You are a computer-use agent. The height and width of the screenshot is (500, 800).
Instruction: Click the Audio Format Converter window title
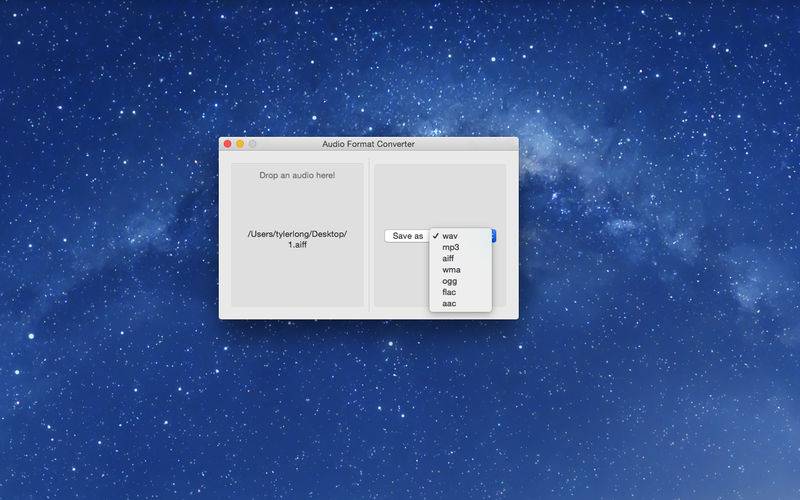368,144
